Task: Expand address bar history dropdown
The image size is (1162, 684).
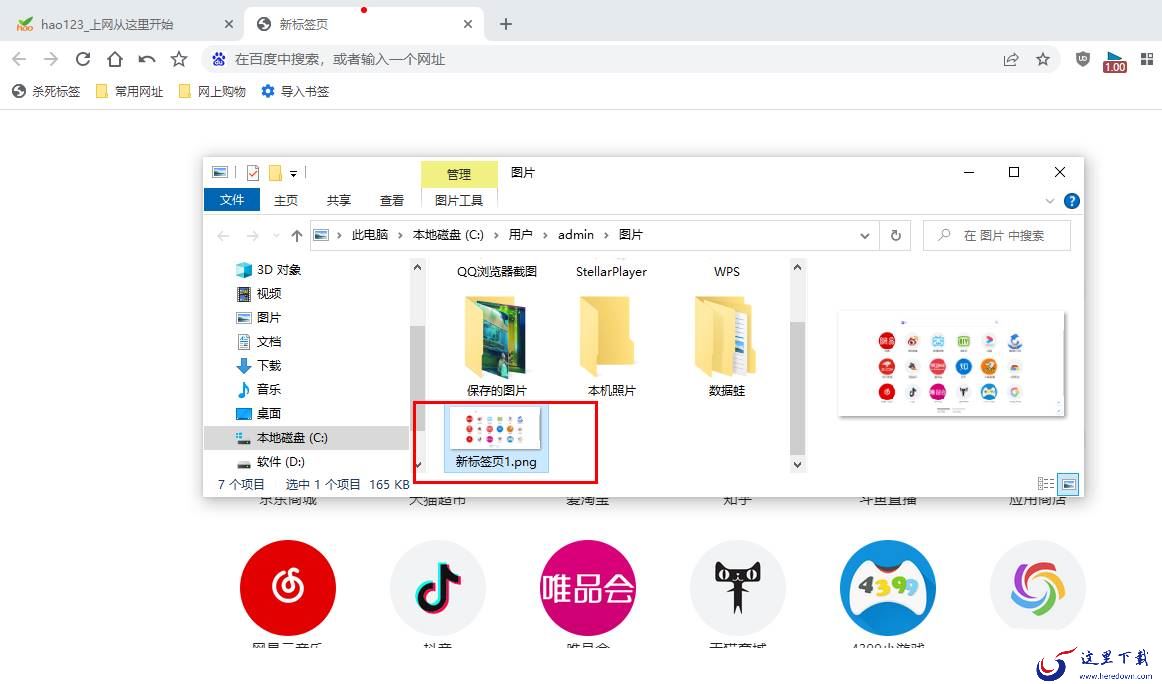Action: pyautogui.click(x=864, y=236)
